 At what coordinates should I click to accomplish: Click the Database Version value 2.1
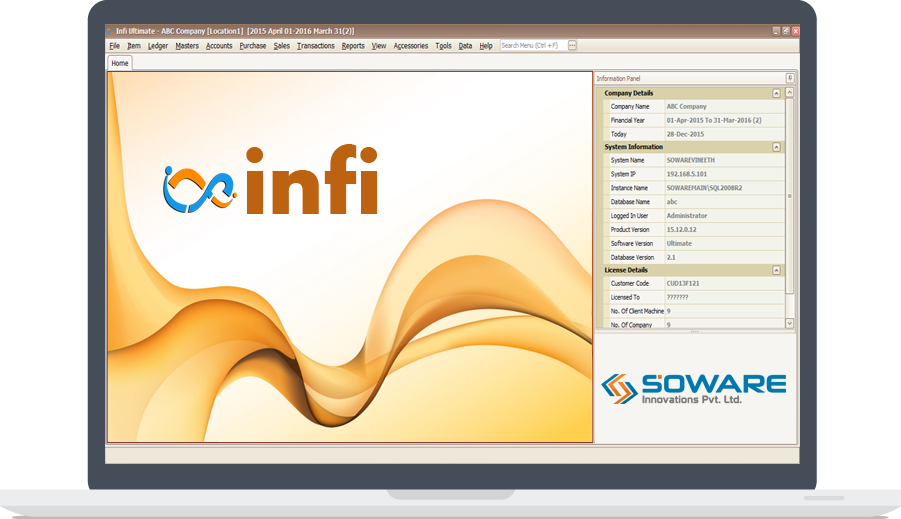coord(671,257)
